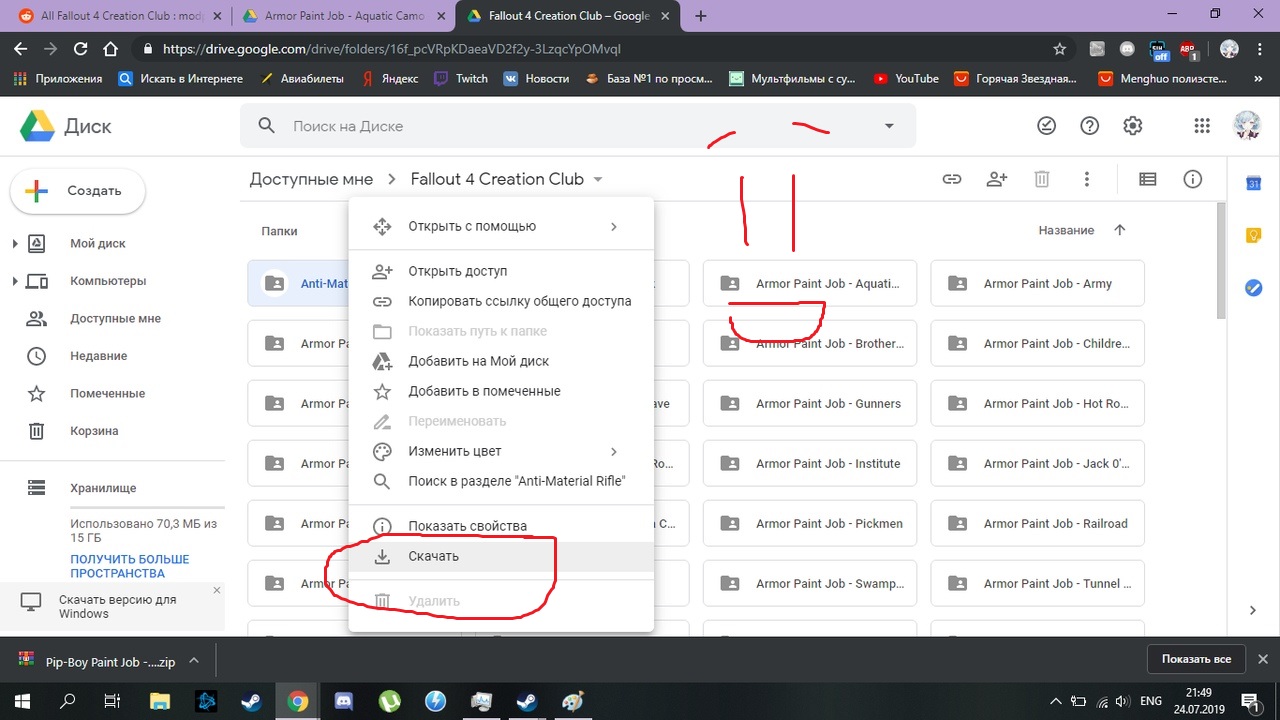
Task: Open Google Calendar from the side panel
Action: click(x=1253, y=183)
